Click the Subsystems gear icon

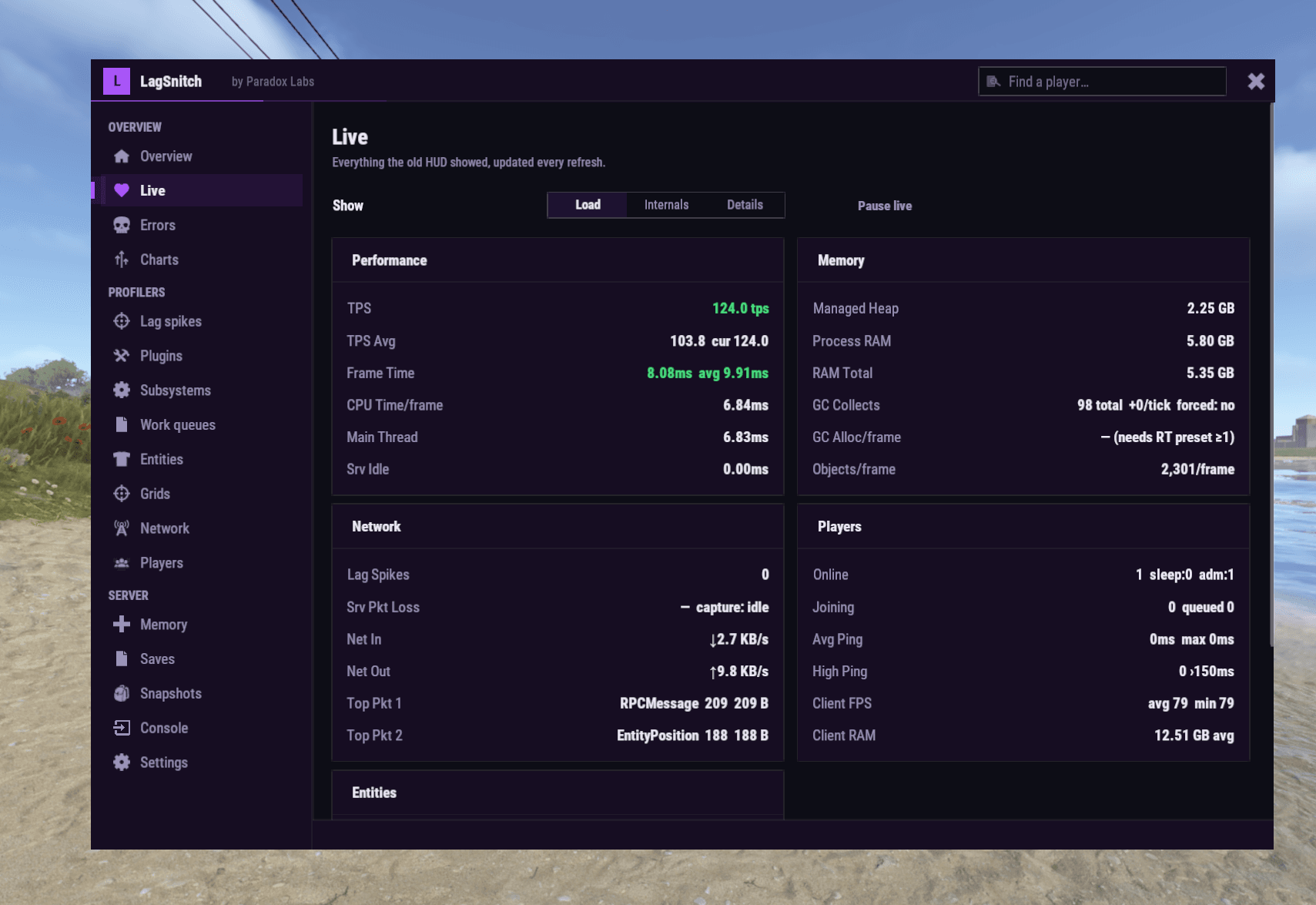tap(122, 390)
